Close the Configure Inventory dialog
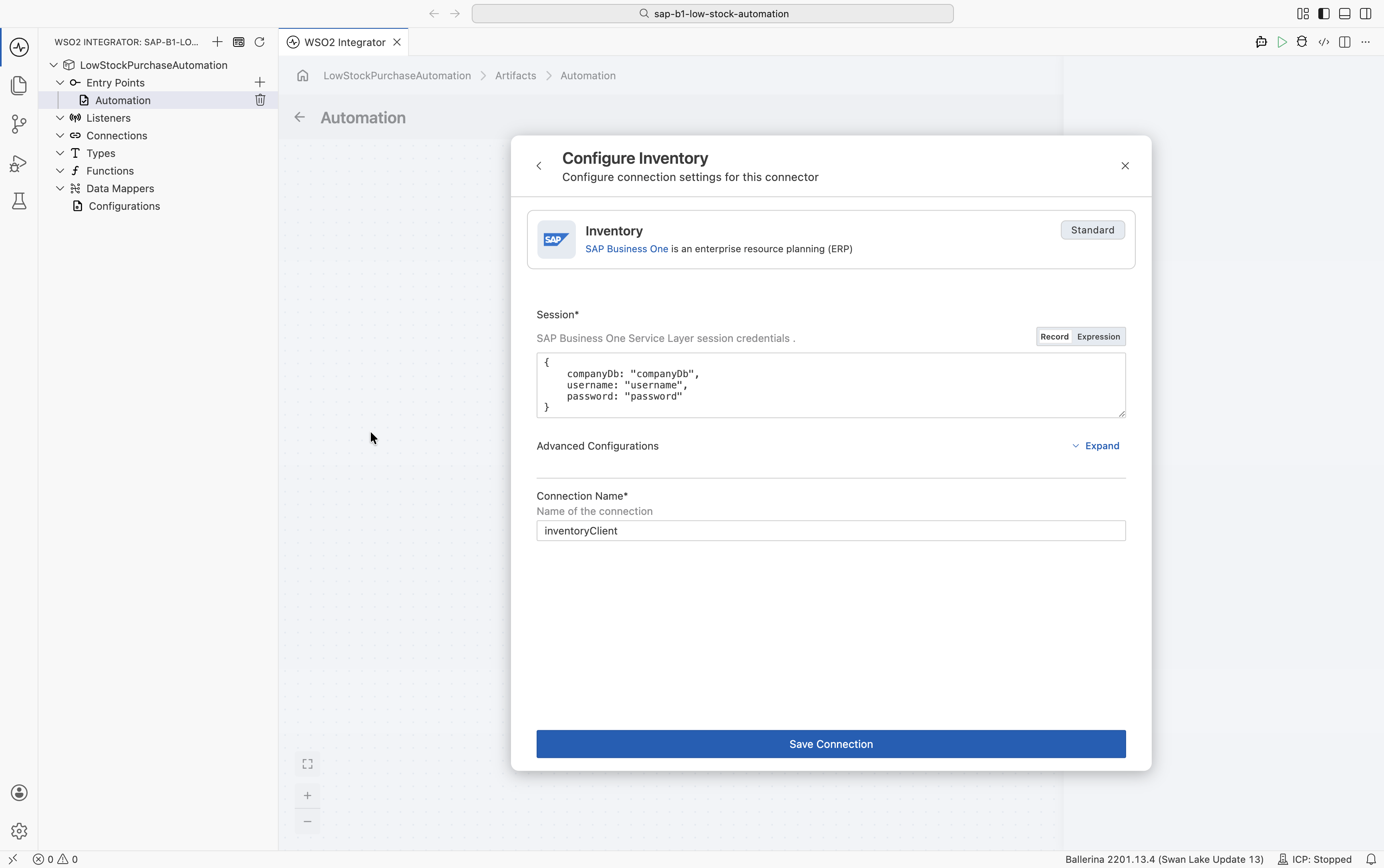Screen dimensions: 1384x868 [1125, 166]
